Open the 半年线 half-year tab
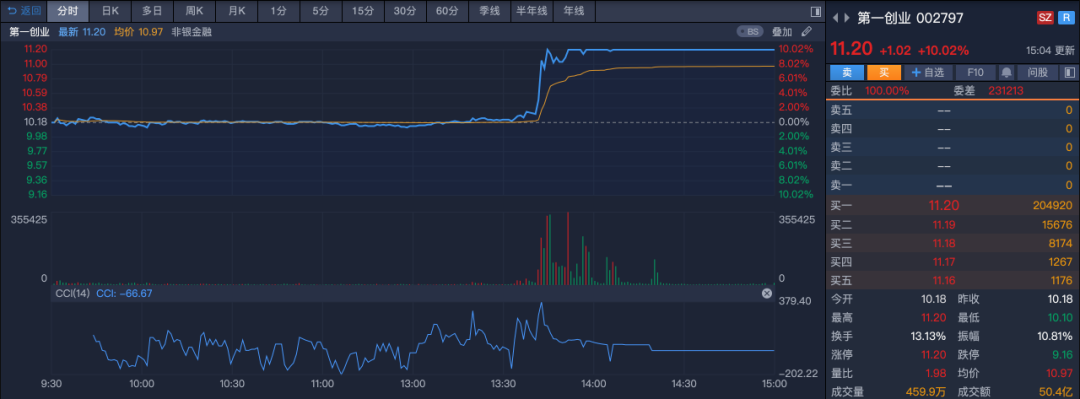Screen dimensions: 1080x399 (531, 11)
